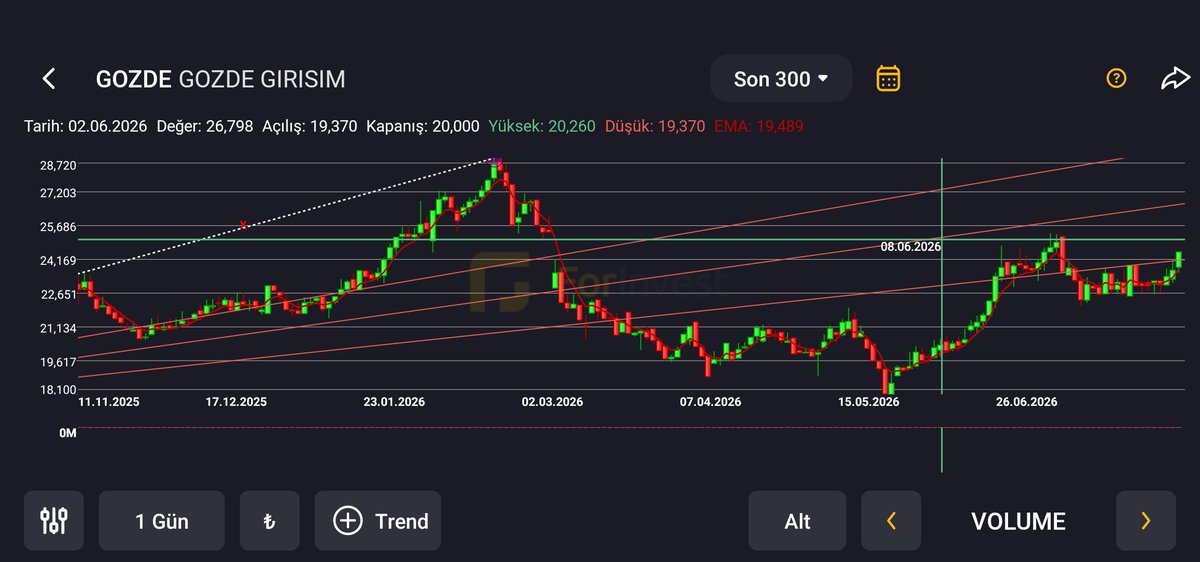Select the Açılış: 19,370 value

[310, 126]
